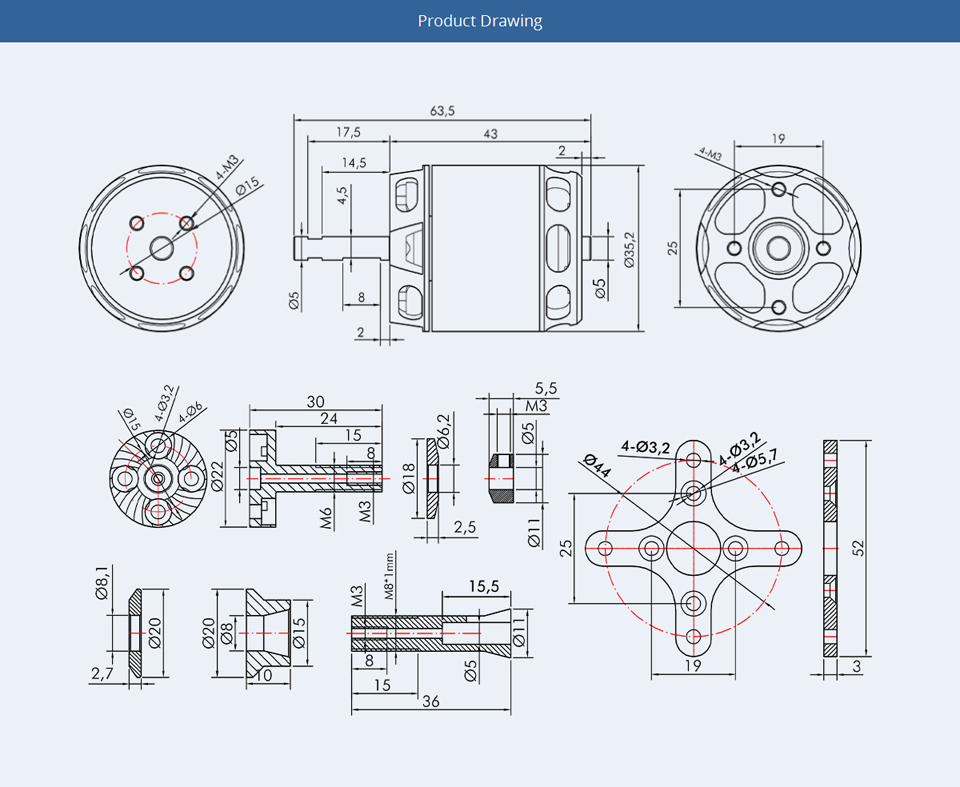The height and width of the screenshot is (787, 960).
Task: Click the 24 dimension label
Action: (329, 418)
